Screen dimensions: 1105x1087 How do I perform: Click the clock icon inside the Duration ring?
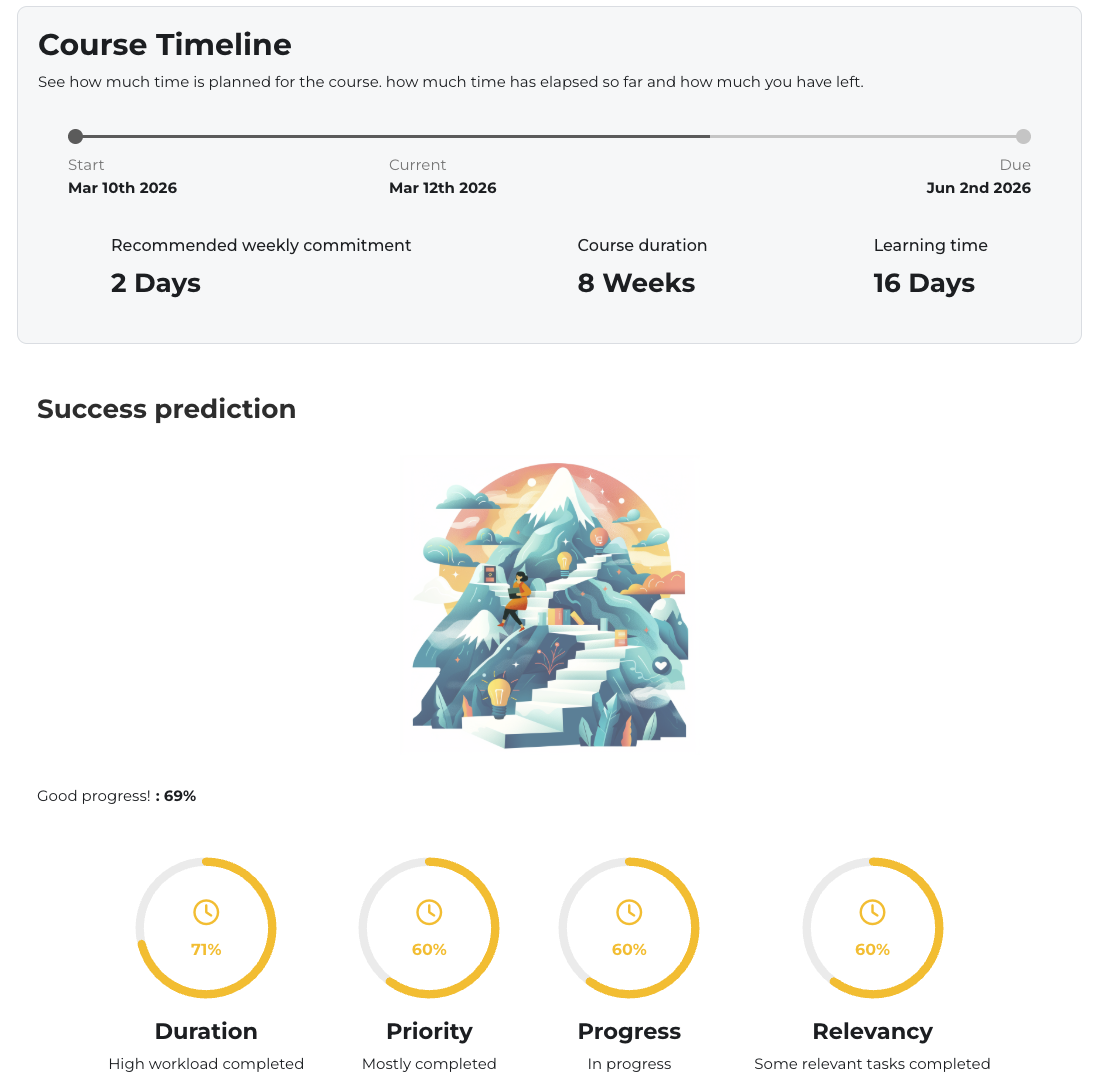pyautogui.click(x=206, y=911)
